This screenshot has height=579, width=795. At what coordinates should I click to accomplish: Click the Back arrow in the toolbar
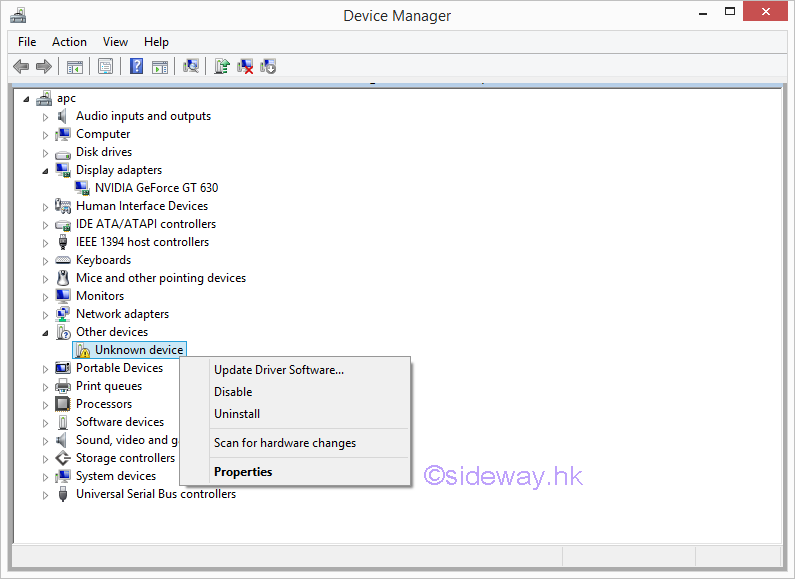[21, 67]
